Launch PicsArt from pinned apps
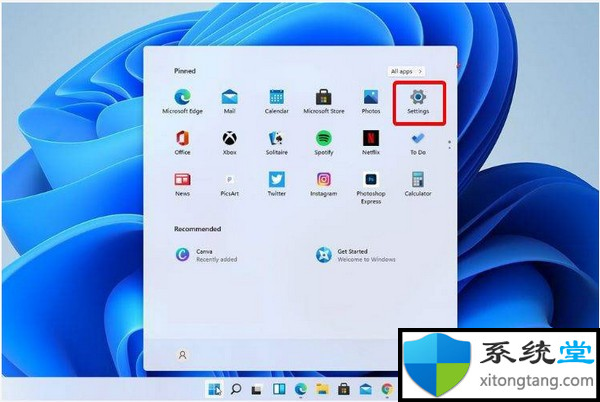 (x=230, y=184)
